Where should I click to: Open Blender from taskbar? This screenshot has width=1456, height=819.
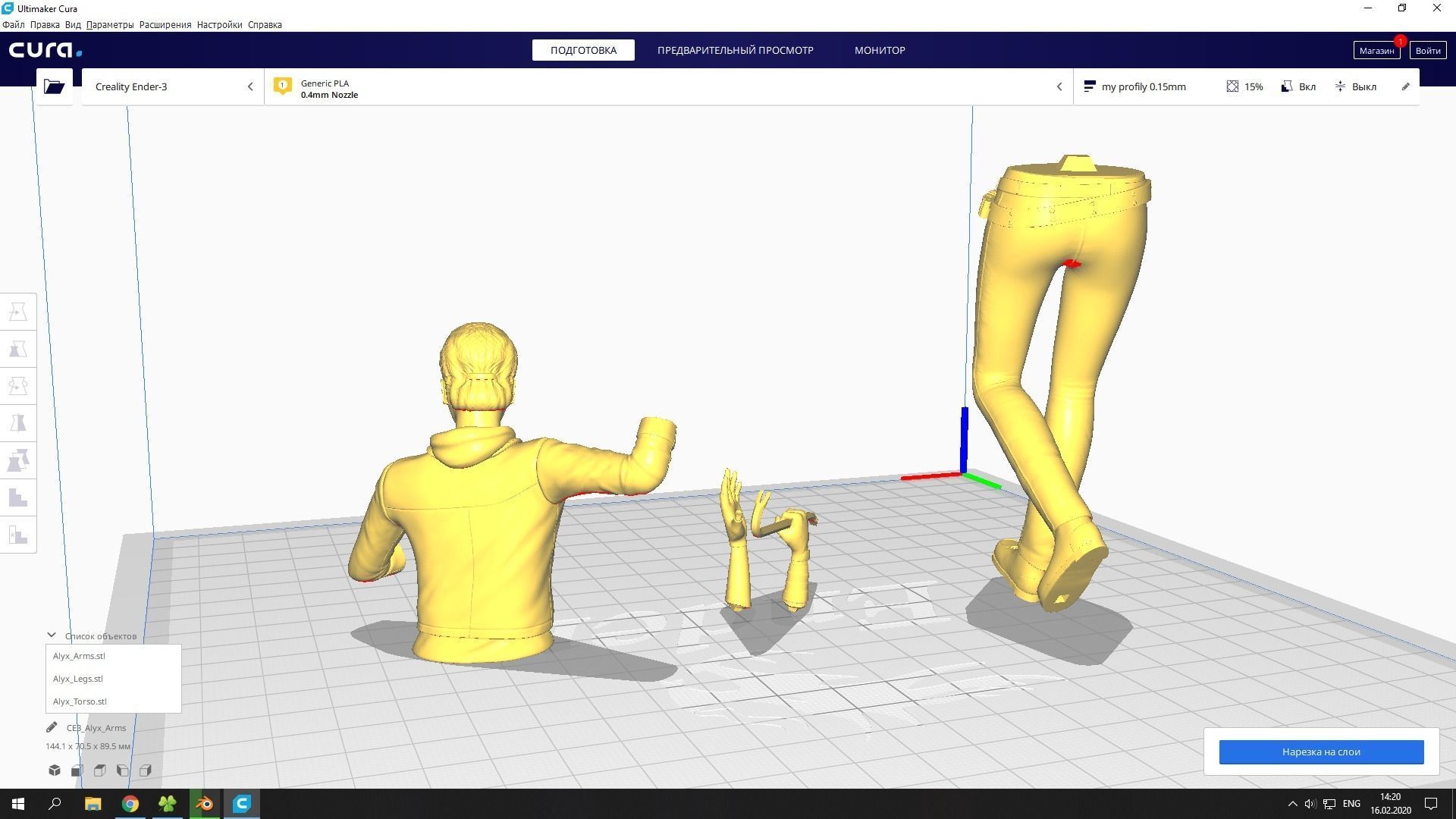[205, 804]
